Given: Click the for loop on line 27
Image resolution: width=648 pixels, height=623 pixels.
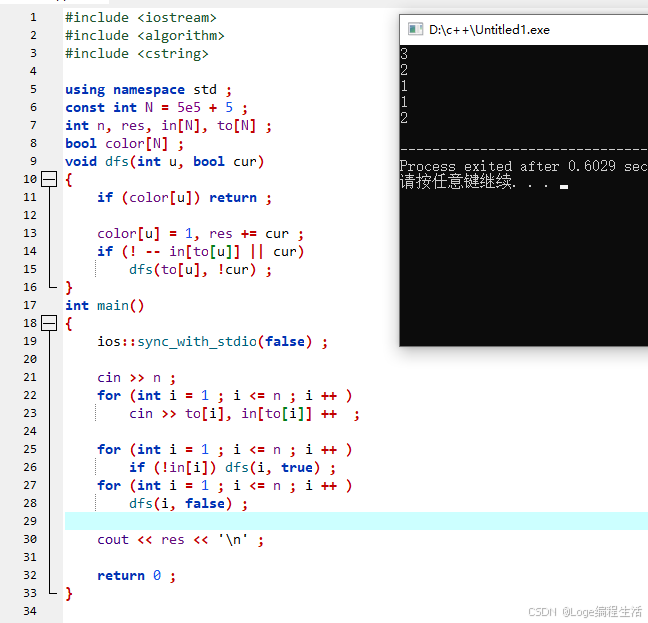Looking at the screenshot, I should click(x=225, y=485).
